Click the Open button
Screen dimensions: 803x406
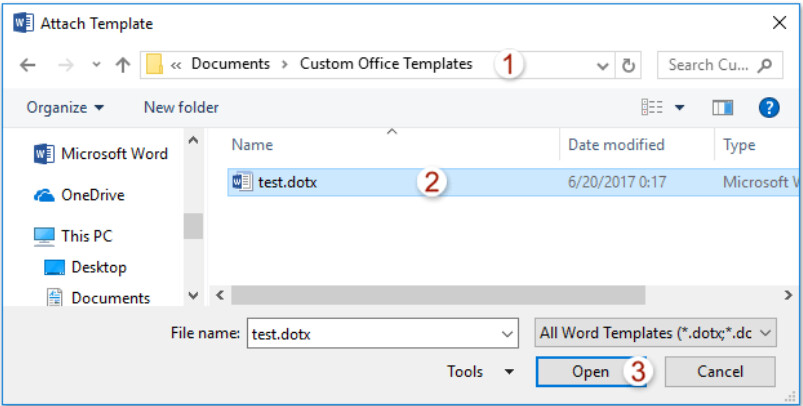pyautogui.click(x=590, y=372)
